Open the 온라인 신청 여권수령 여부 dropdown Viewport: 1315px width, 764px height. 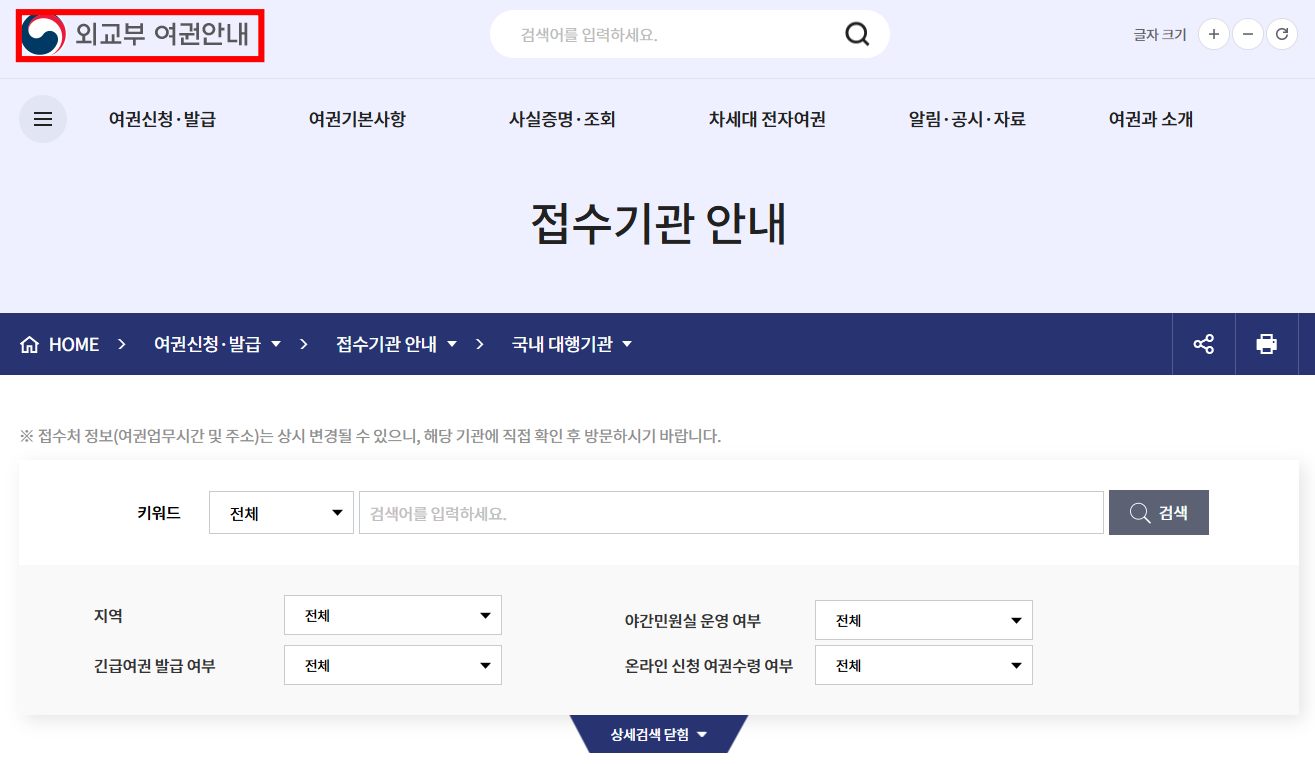point(923,664)
